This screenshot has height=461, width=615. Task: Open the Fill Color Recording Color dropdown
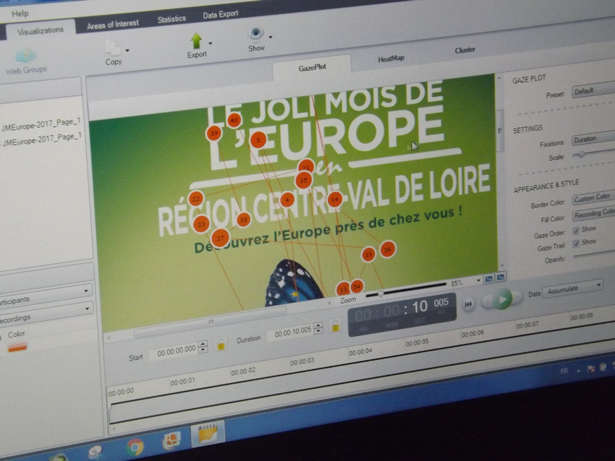[x=593, y=214]
